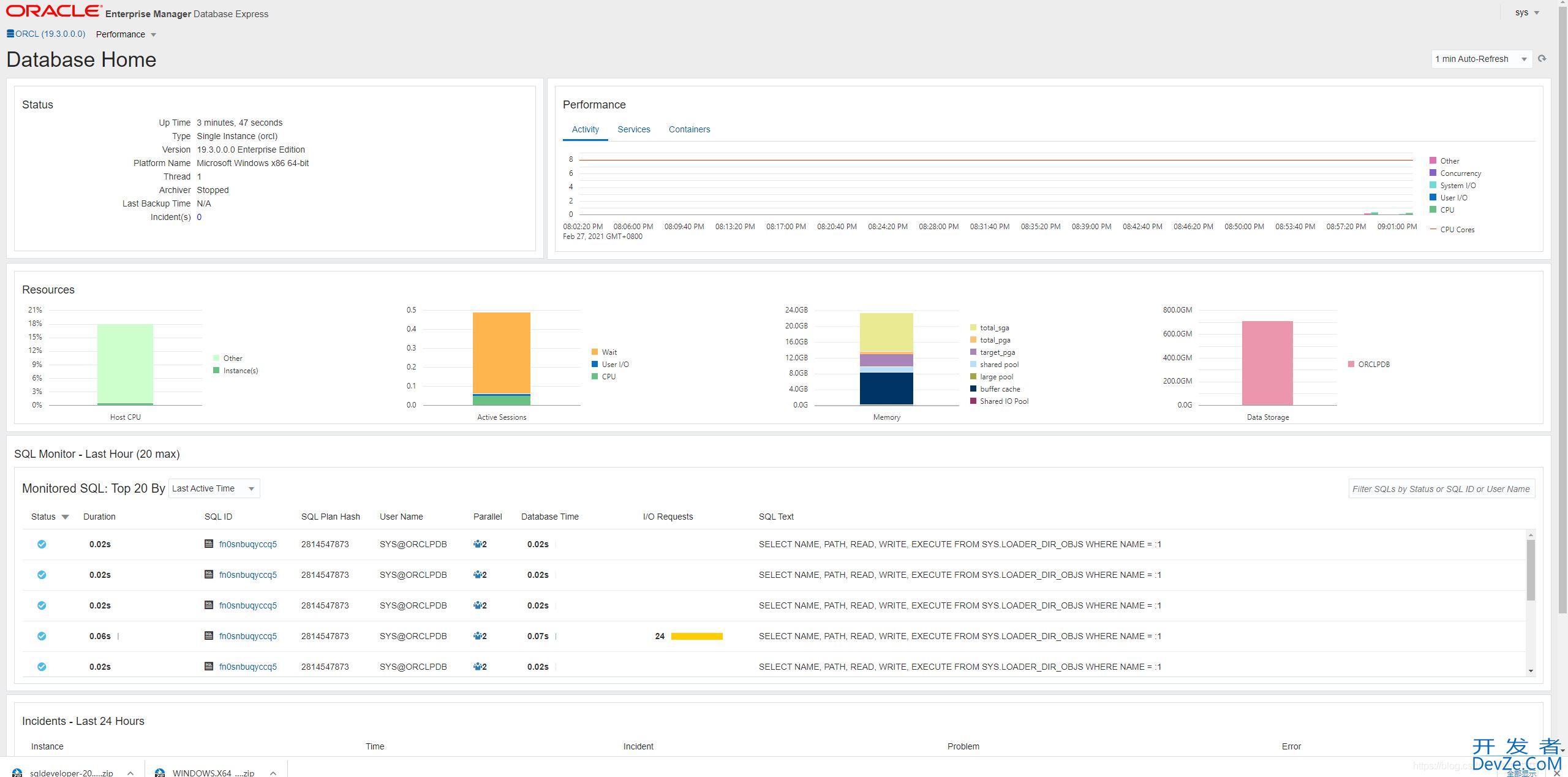Open the sqldeveloper zip download
The width and height of the screenshot is (1568, 777).
click(71, 773)
